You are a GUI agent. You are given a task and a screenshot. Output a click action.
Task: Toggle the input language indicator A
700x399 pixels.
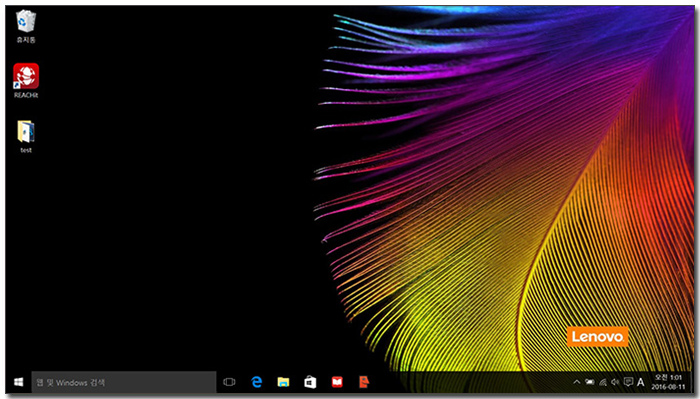(x=641, y=382)
